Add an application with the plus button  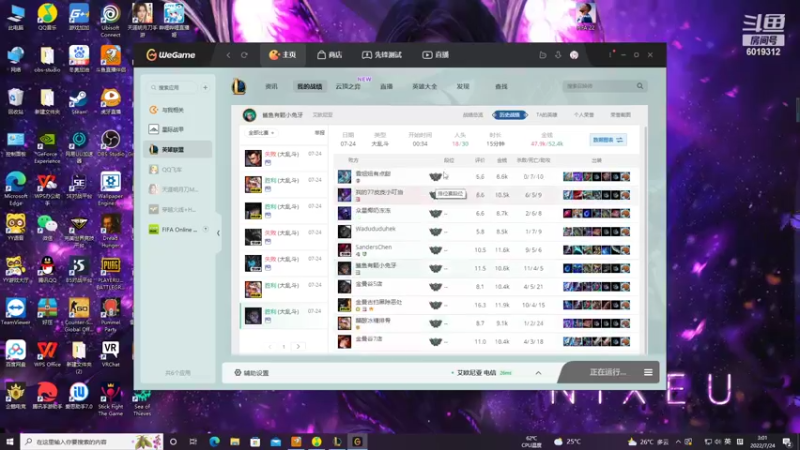tap(205, 87)
